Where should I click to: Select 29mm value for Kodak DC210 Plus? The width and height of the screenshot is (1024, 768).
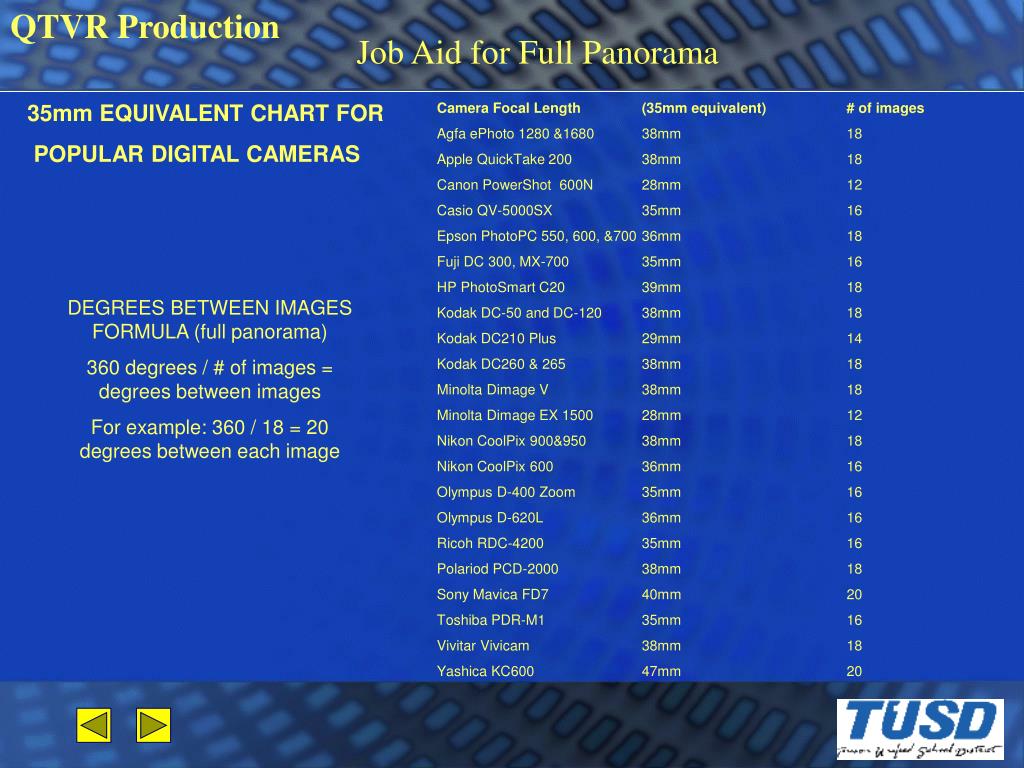pyautogui.click(x=661, y=338)
